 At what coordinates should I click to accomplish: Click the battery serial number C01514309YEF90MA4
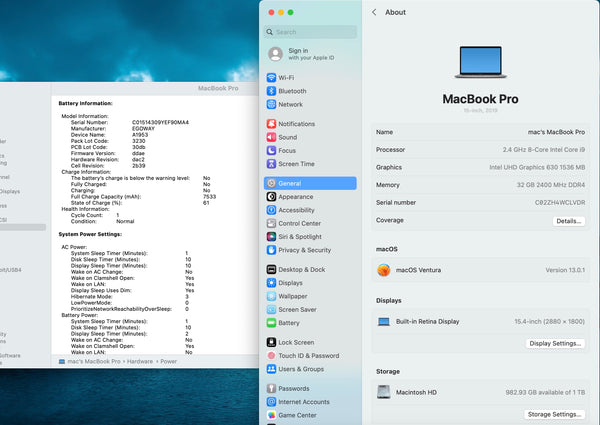click(x=160, y=122)
